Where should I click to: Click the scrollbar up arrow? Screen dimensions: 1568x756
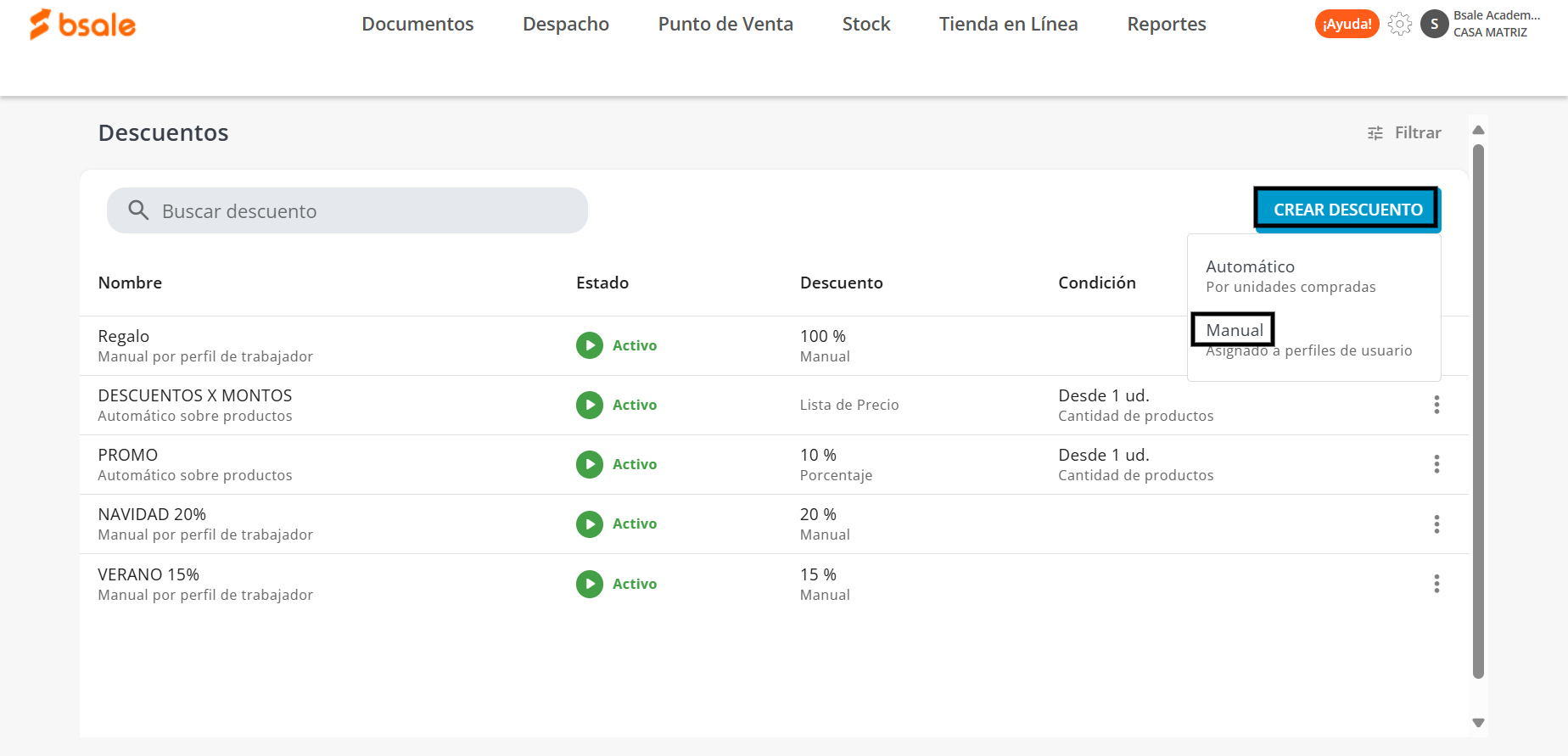[x=1478, y=130]
